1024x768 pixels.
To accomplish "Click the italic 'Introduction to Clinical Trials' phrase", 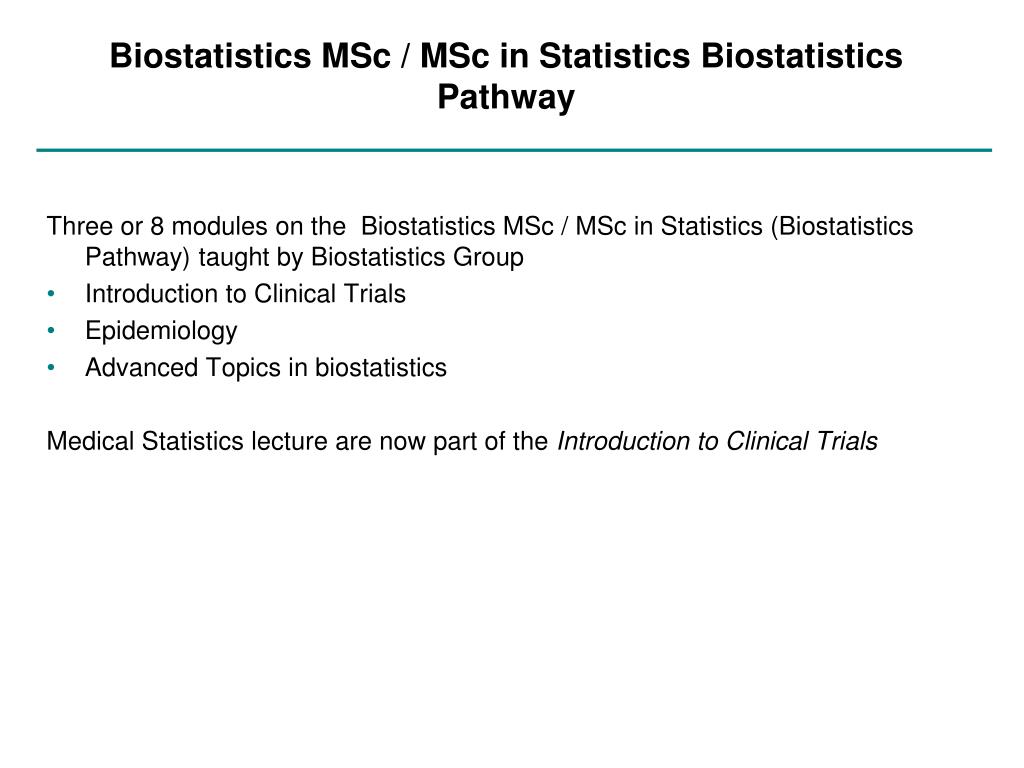I will [717, 441].
